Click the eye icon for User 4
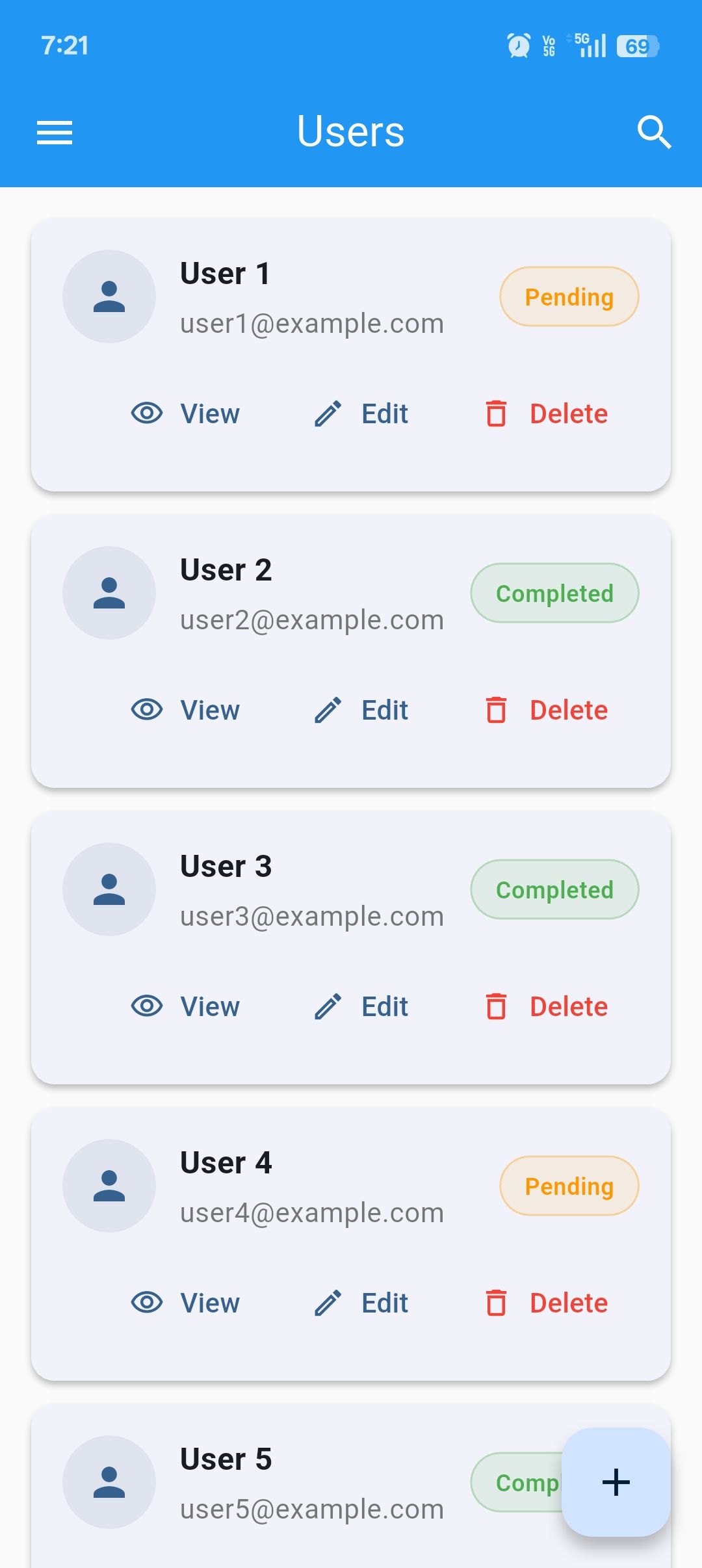702x1568 pixels. (x=147, y=1303)
